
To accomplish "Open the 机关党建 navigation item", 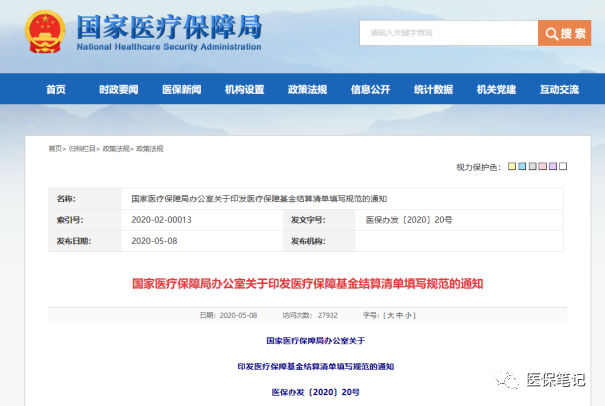I will pos(496,90).
